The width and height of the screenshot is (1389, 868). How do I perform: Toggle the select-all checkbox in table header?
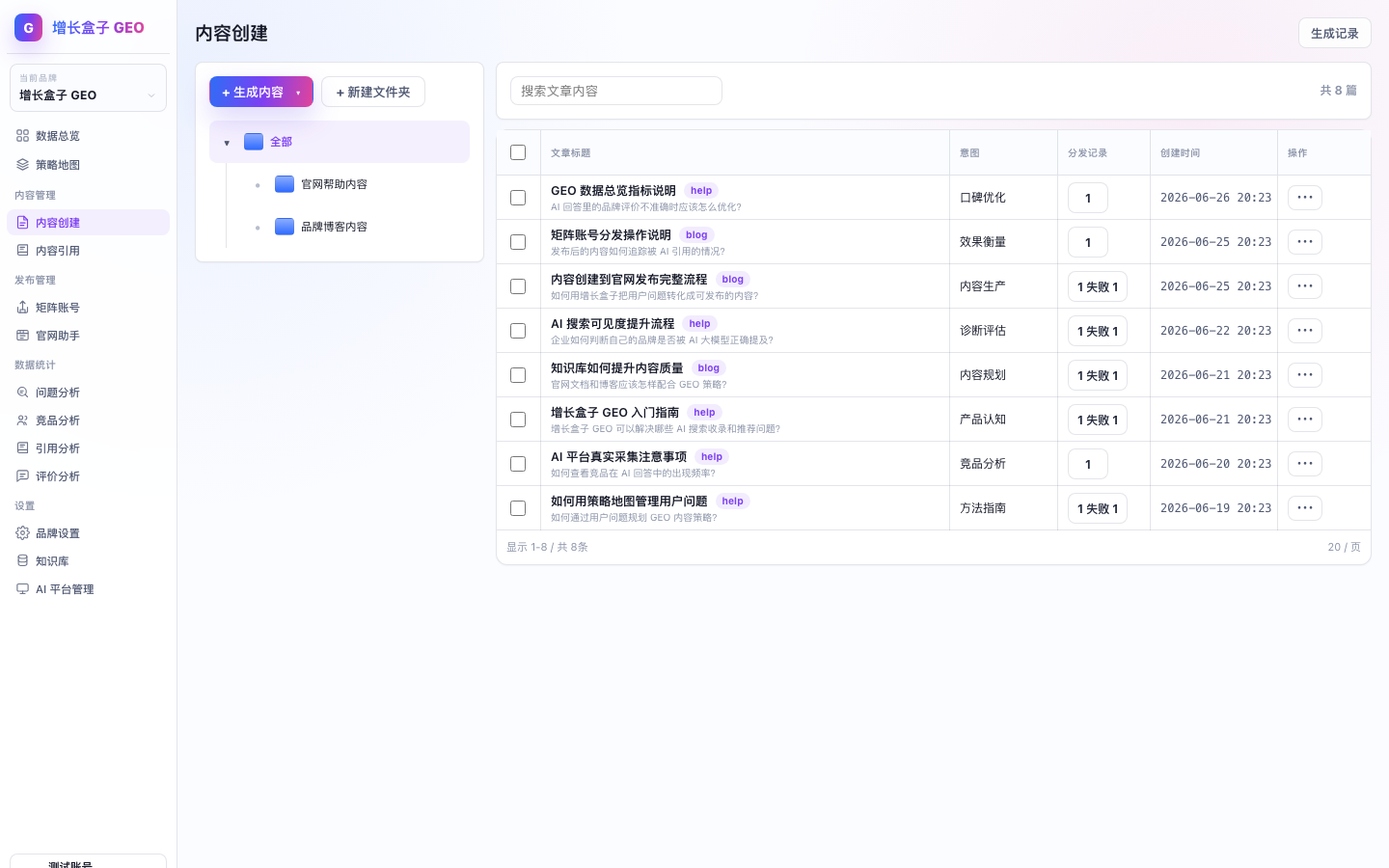pos(518,152)
